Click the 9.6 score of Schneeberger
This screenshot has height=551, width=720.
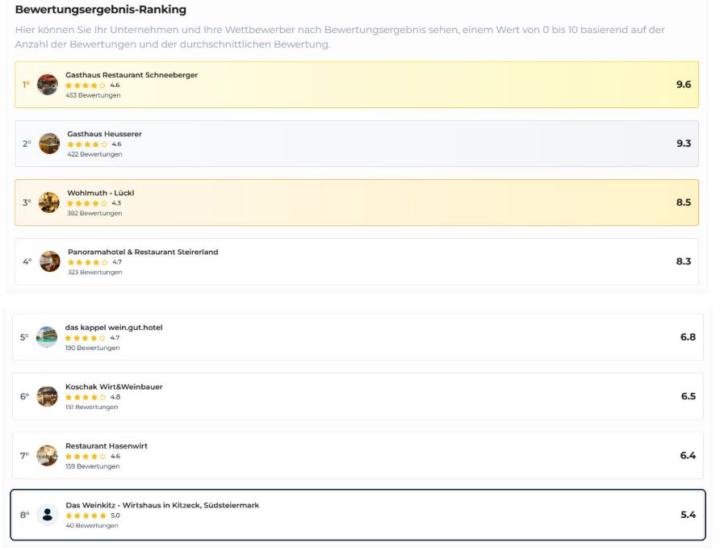[683, 84]
